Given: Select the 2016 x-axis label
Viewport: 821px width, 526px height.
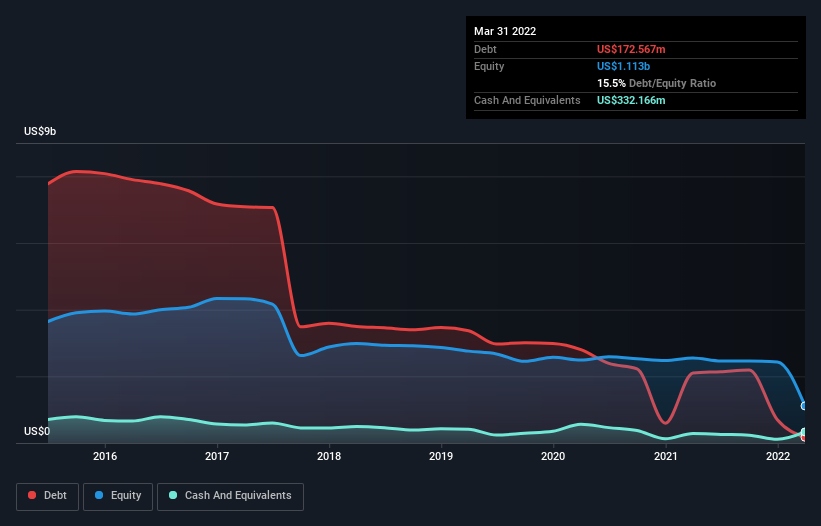Looking at the screenshot, I should [x=105, y=456].
